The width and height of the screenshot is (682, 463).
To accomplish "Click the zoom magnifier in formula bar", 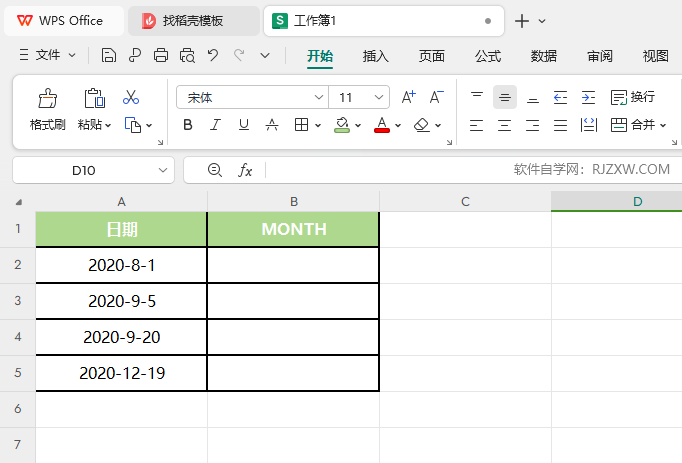I will point(214,170).
